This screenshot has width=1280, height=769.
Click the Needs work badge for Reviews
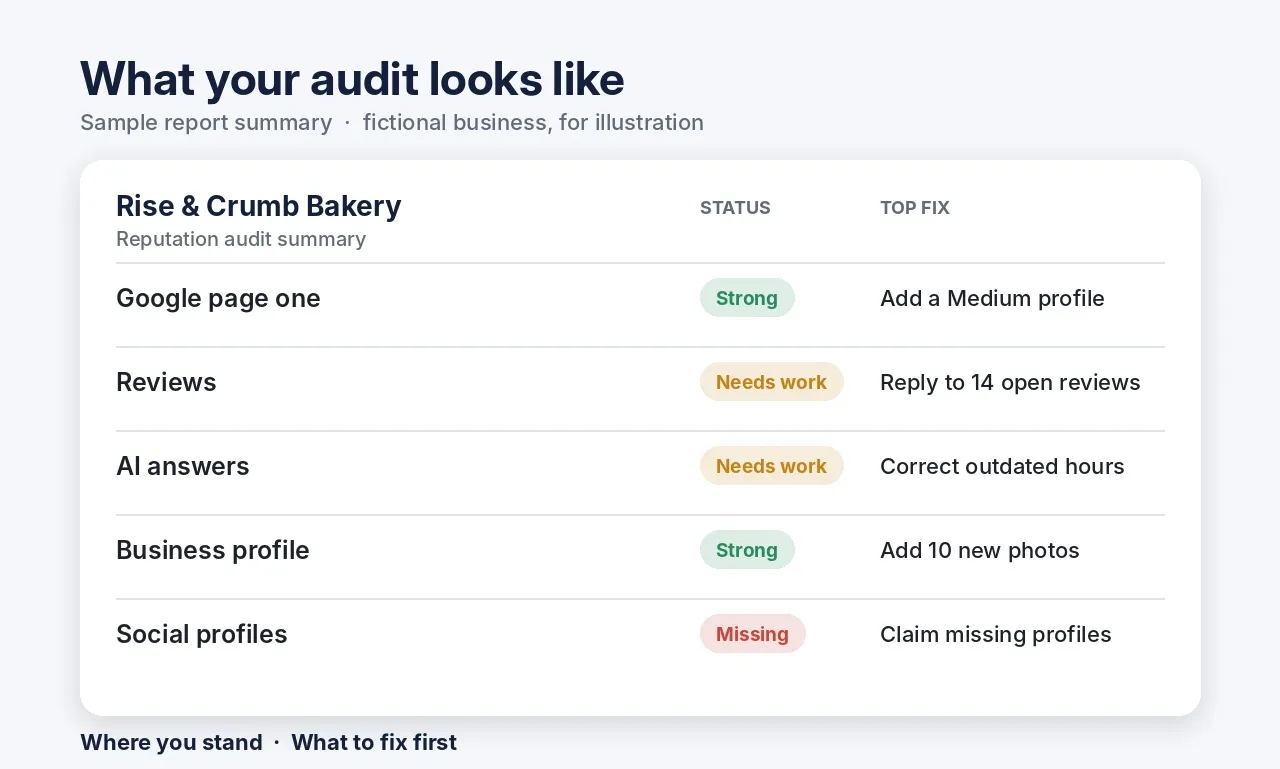point(771,382)
